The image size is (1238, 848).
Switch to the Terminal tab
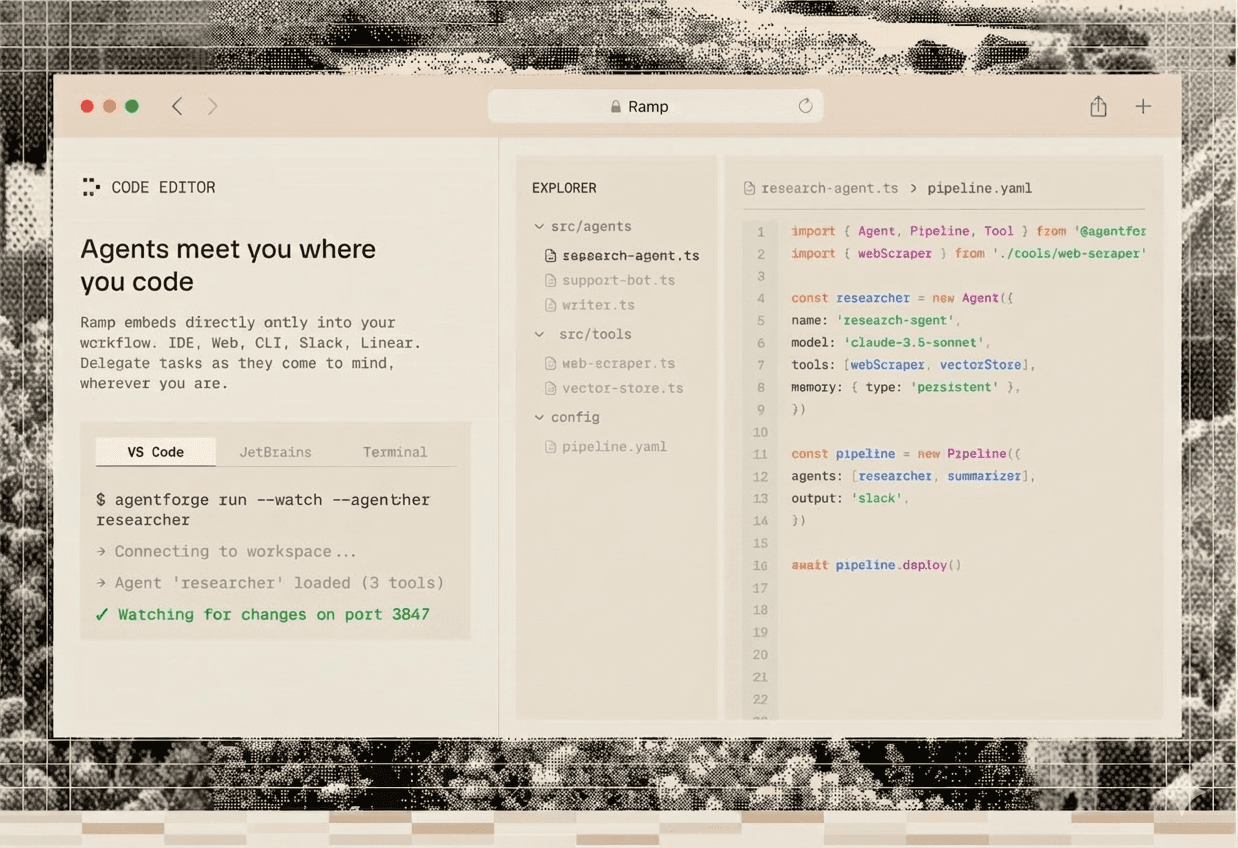[x=395, y=452]
